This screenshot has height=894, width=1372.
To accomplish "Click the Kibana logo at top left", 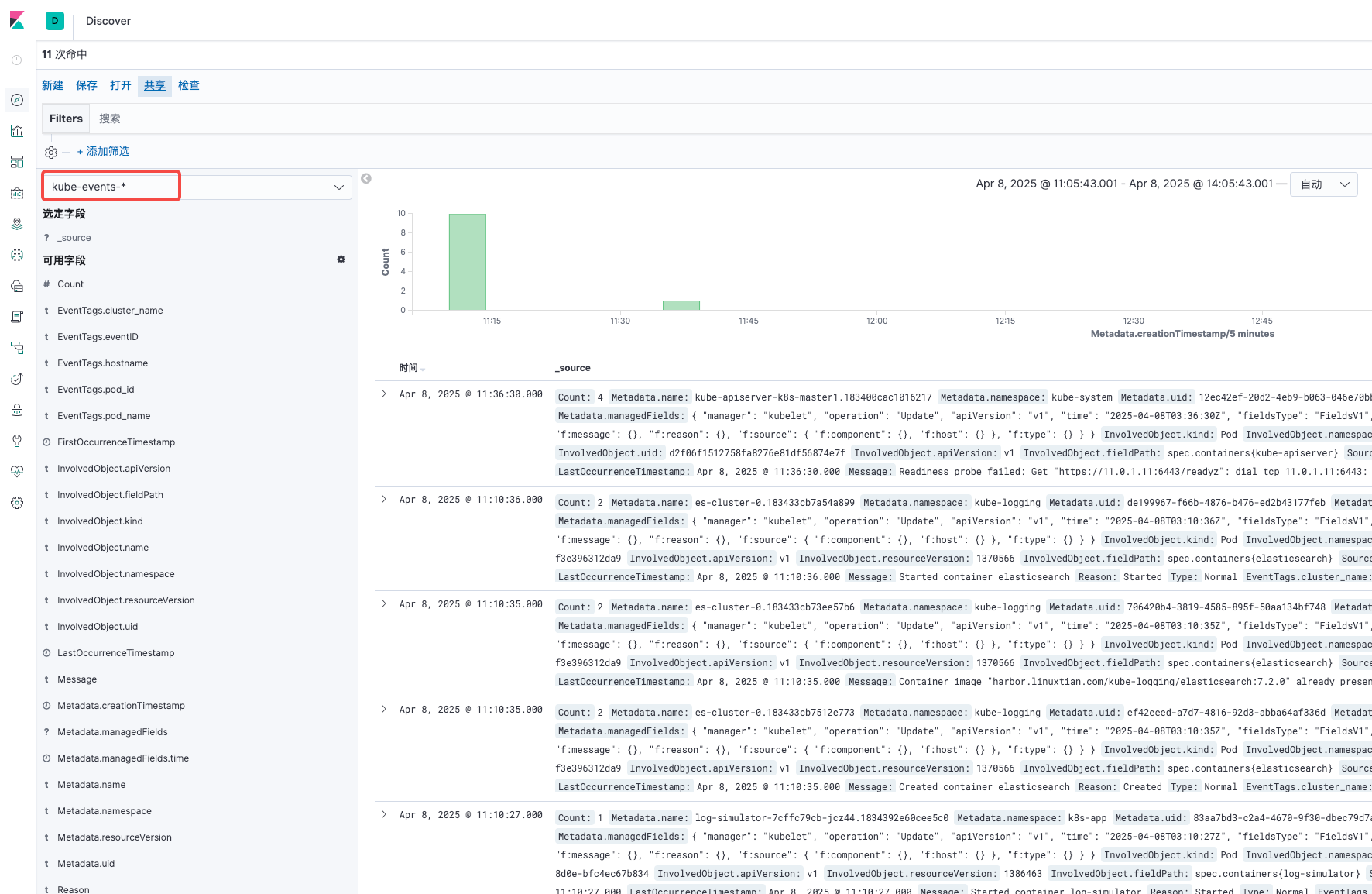I will pyautogui.click(x=17, y=20).
